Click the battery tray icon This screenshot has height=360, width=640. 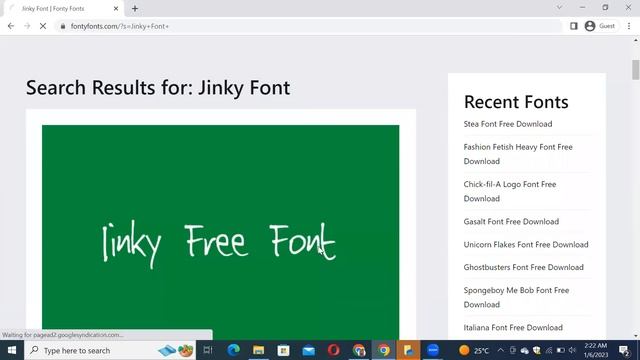pyautogui.click(x=561, y=350)
